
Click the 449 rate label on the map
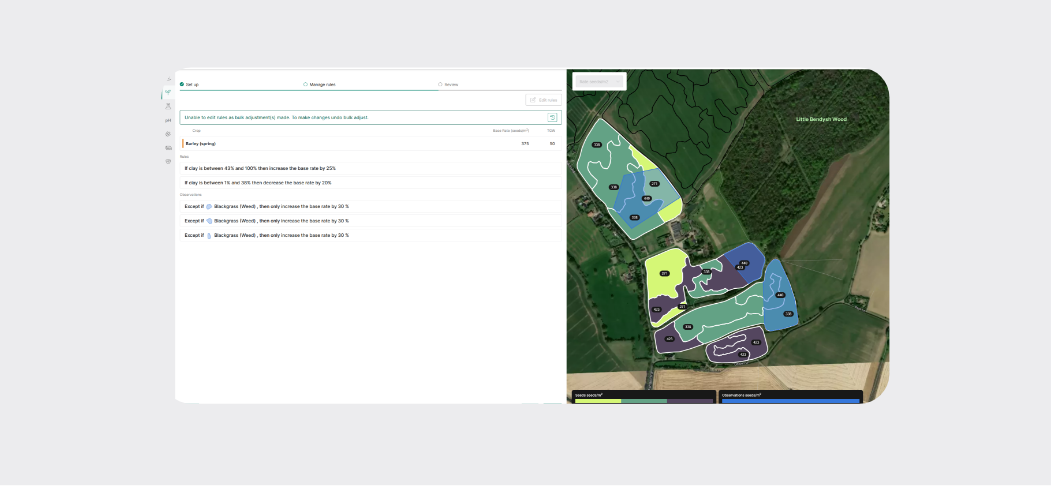[x=647, y=198]
